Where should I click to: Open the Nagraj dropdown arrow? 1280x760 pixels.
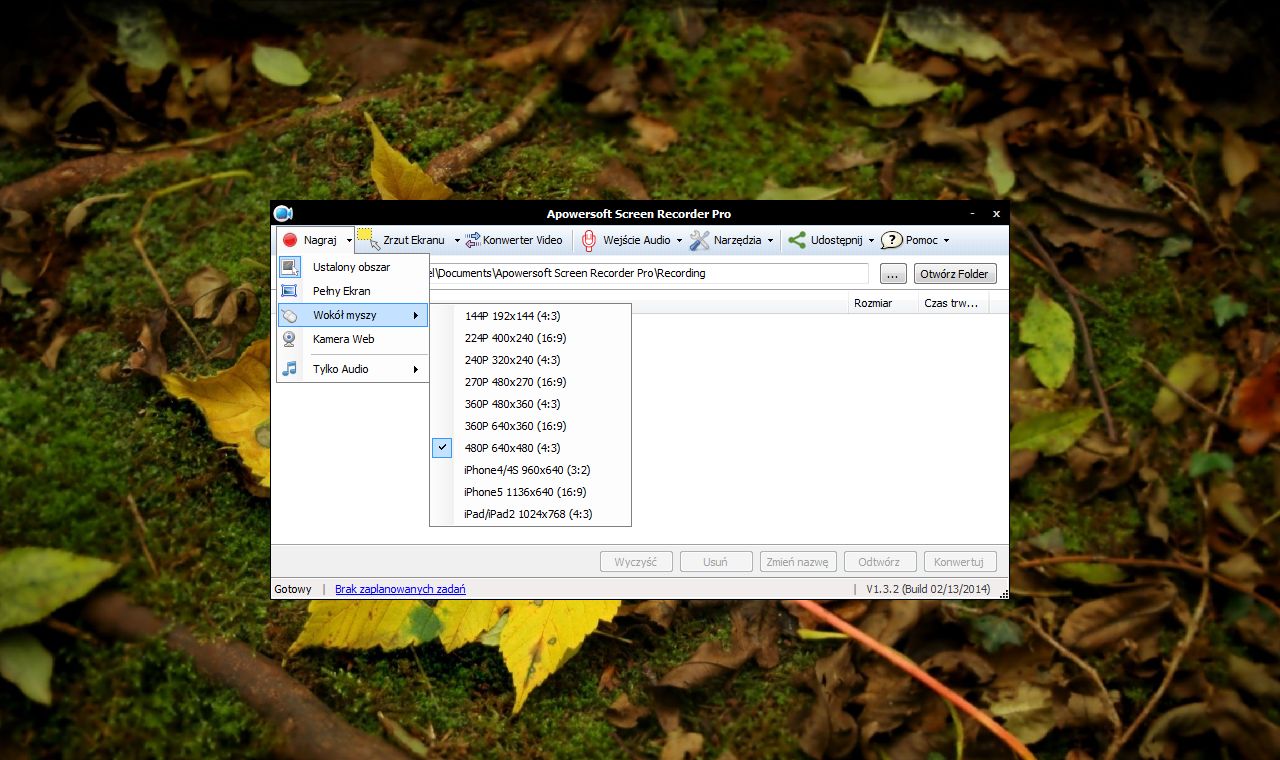coord(349,241)
